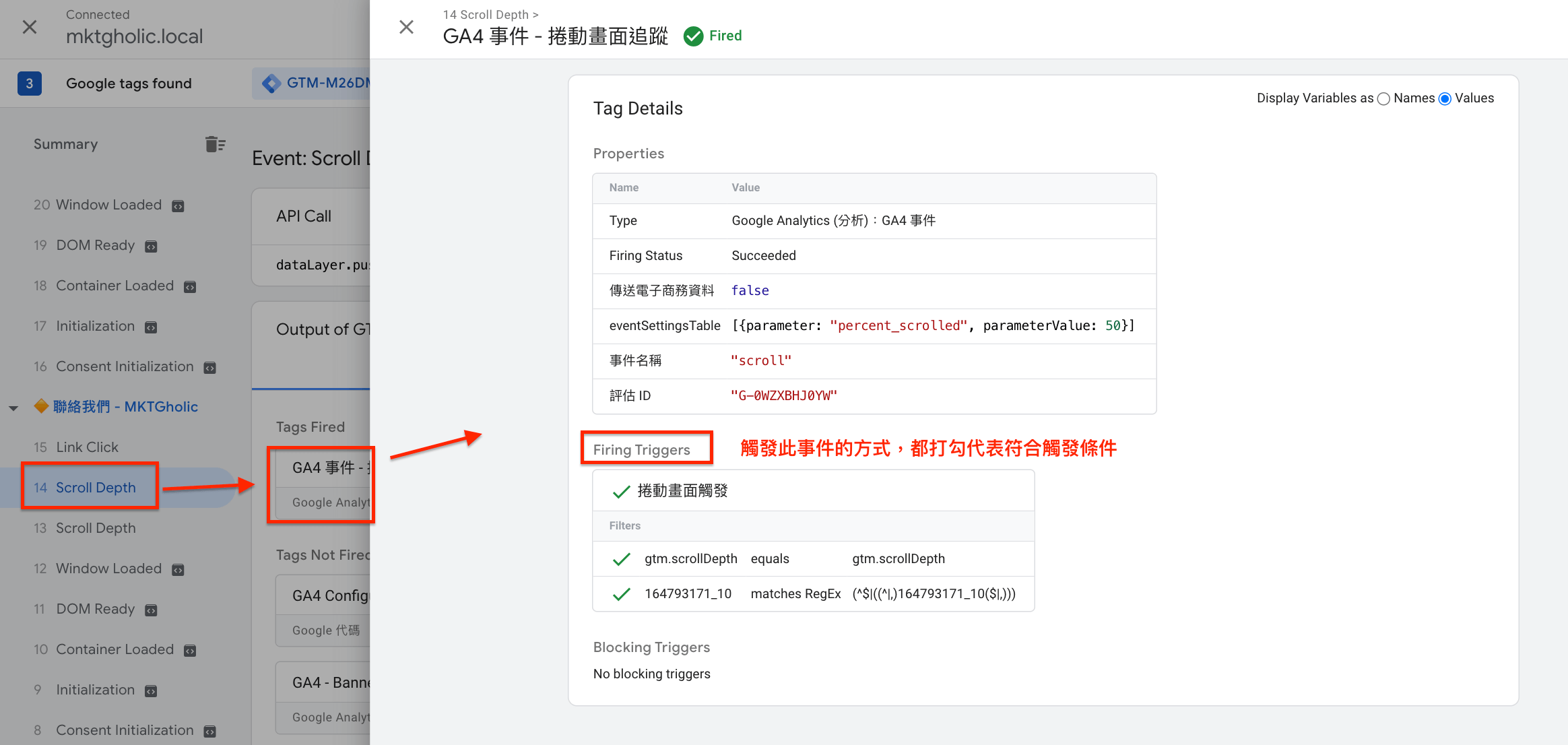The height and width of the screenshot is (745, 1568).
Task: Open the Summary view
Action: pos(65,144)
